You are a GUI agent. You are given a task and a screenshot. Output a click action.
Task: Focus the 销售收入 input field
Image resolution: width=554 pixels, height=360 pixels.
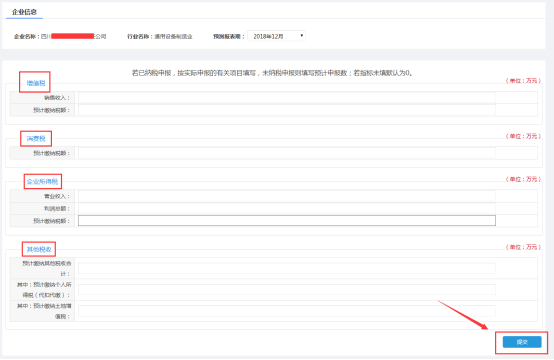coord(287,98)
